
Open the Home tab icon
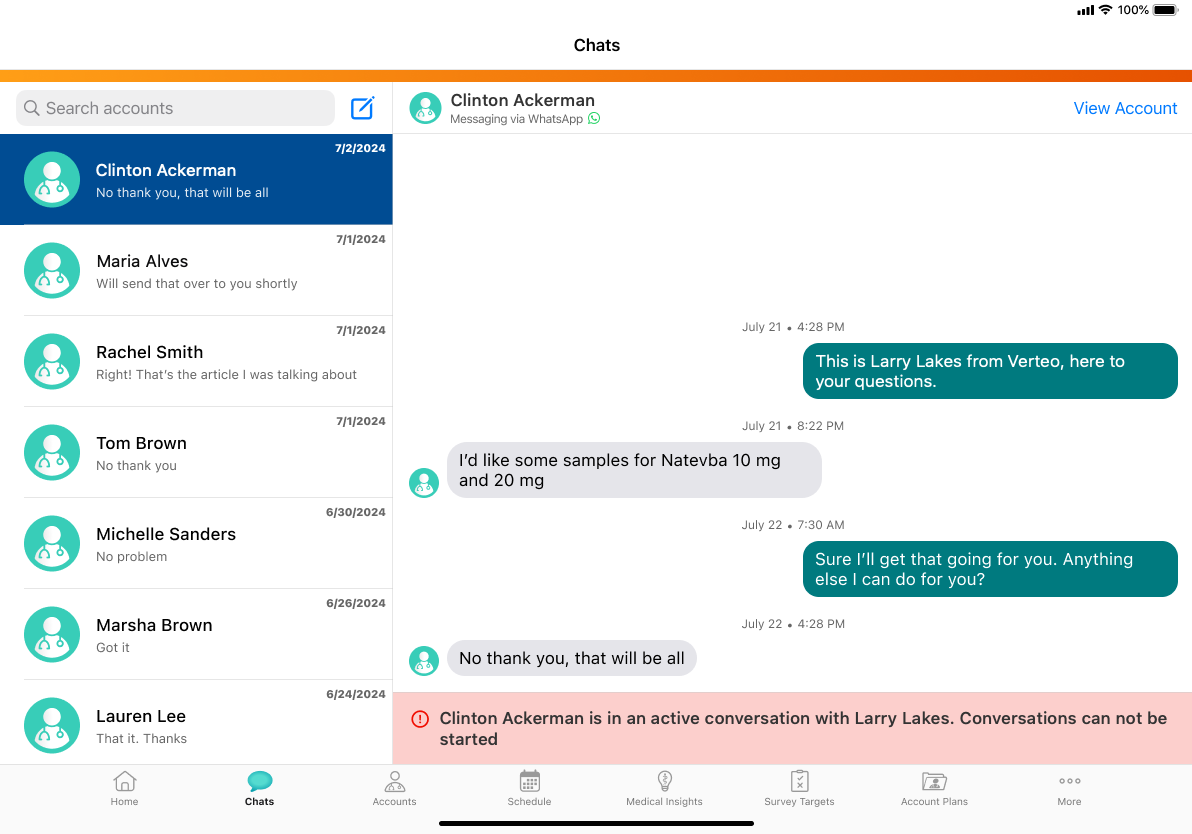(x=125, y=782)
